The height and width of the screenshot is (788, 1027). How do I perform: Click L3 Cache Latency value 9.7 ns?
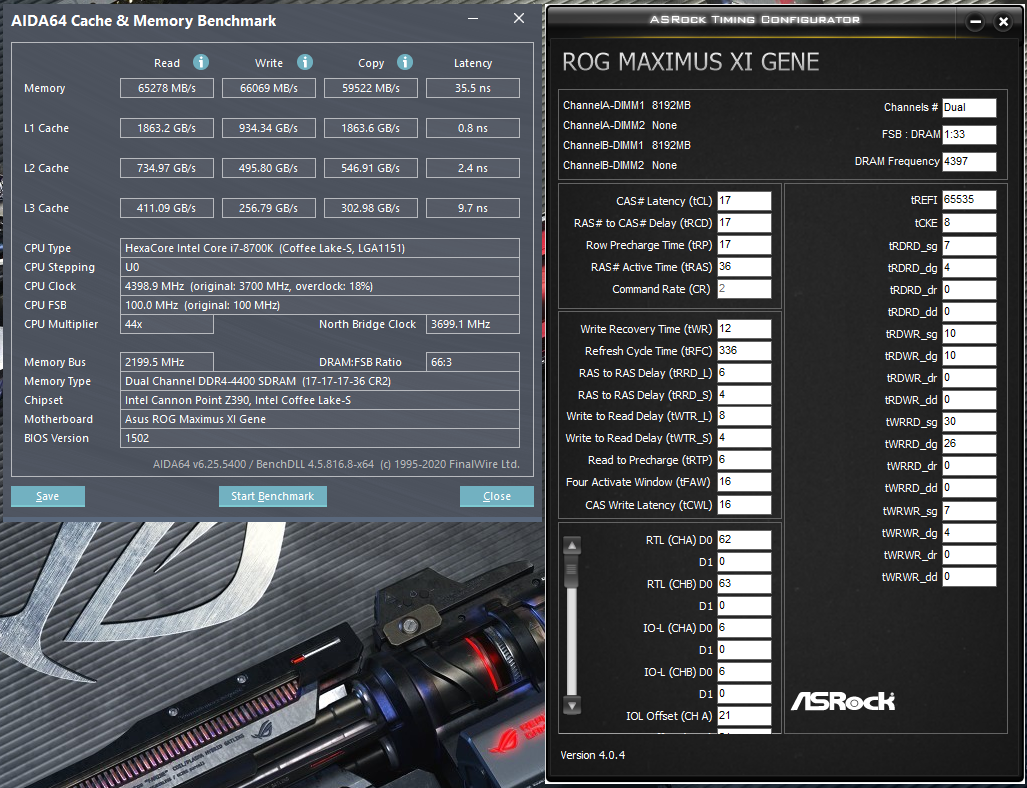(473, 208)
